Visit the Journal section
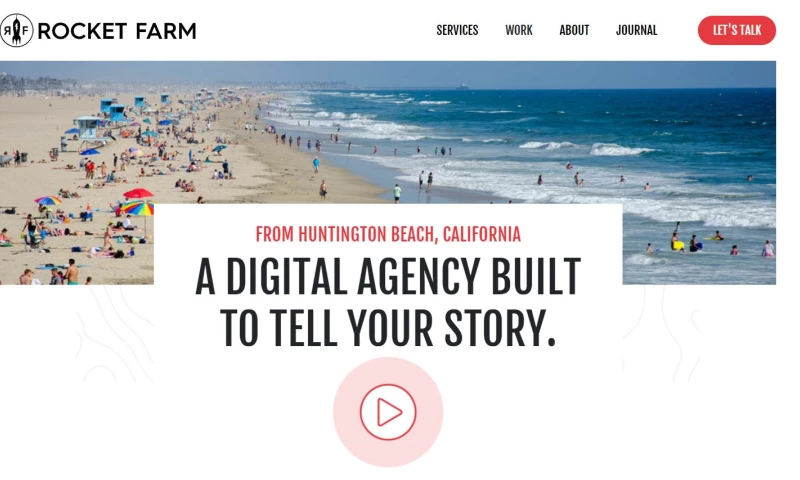This screenshot has height=480, width=800. coord(636,30)
